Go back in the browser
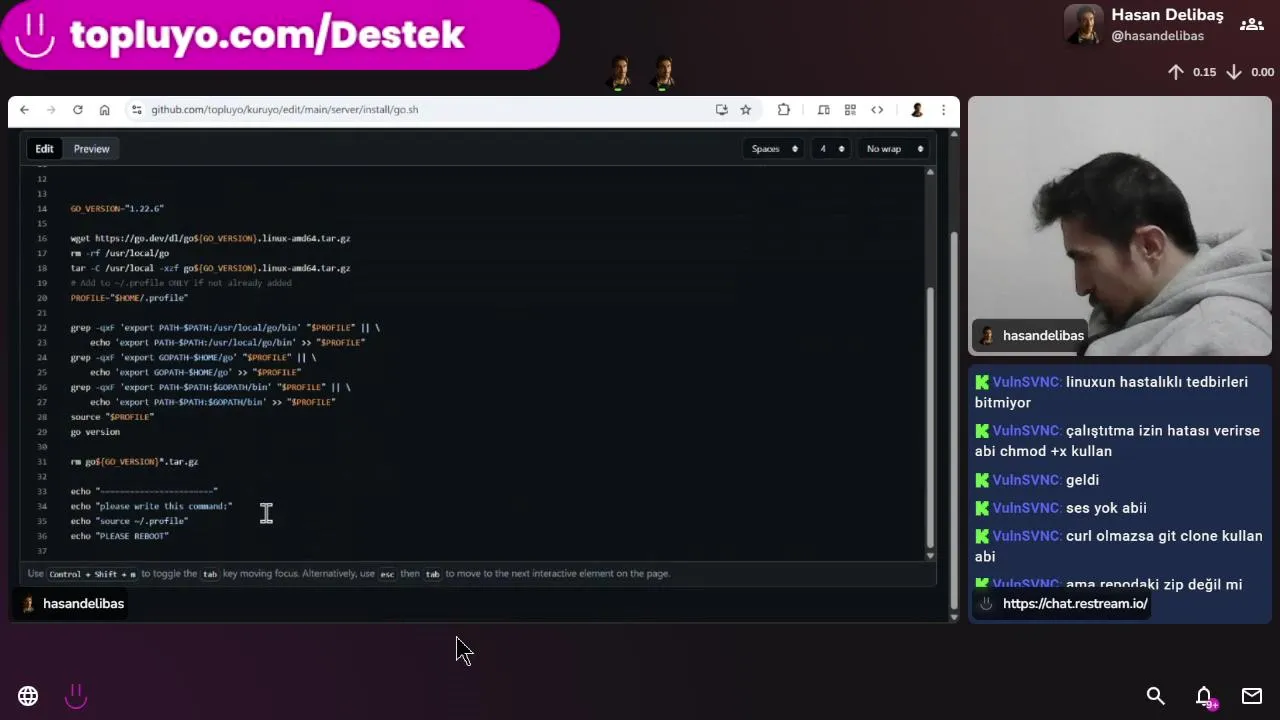Screen dimensions: 1280x720 (x=24, y=110)
